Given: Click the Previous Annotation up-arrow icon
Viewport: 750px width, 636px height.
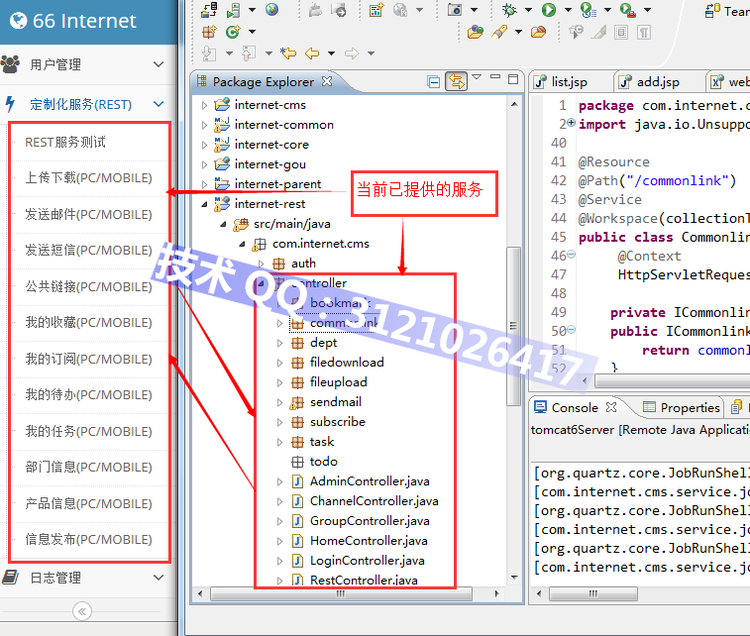Looking at the screenshot, I should pyautogui.click(x=248, y=53).
